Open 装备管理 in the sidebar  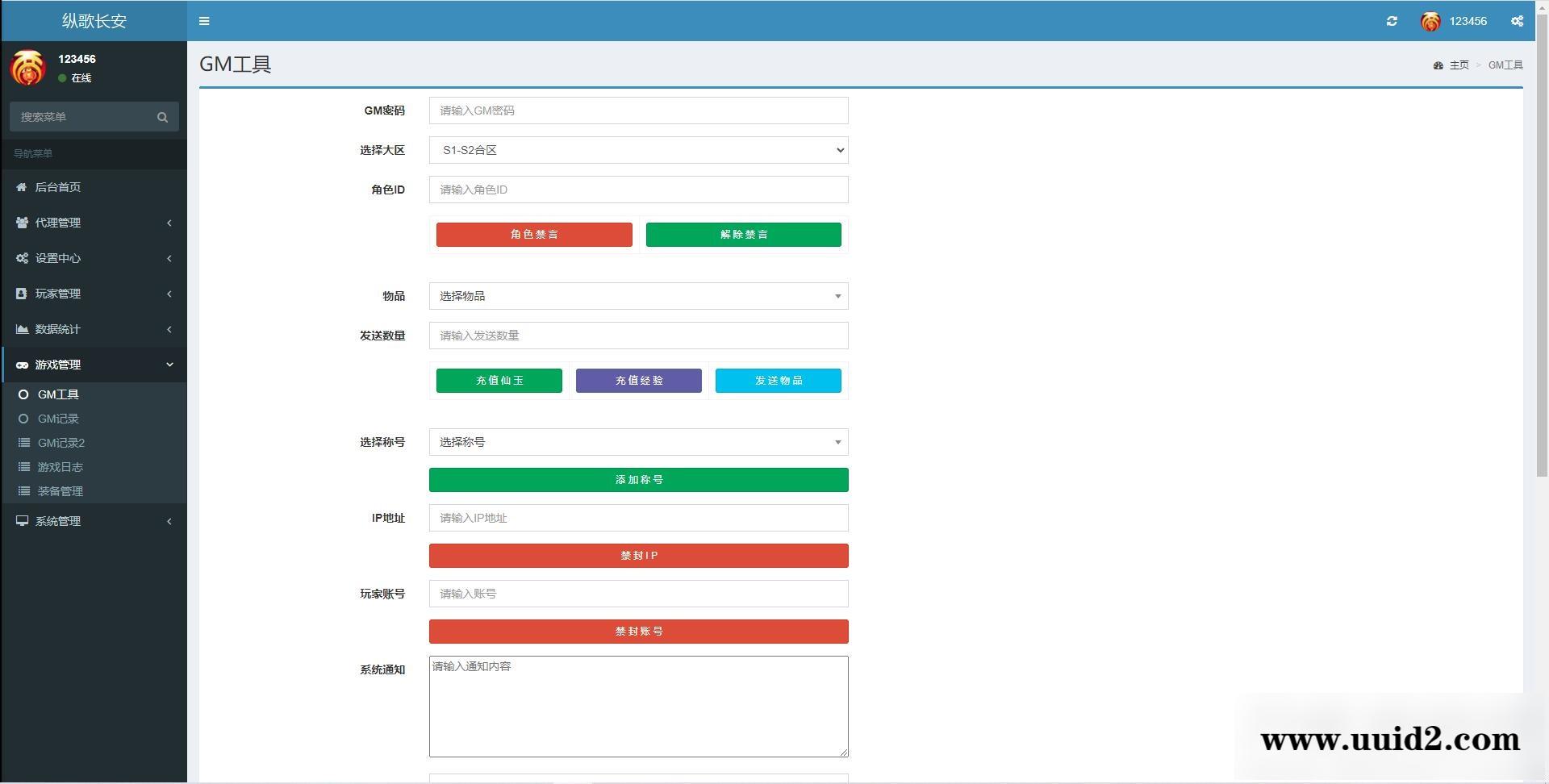pos(60,491)
